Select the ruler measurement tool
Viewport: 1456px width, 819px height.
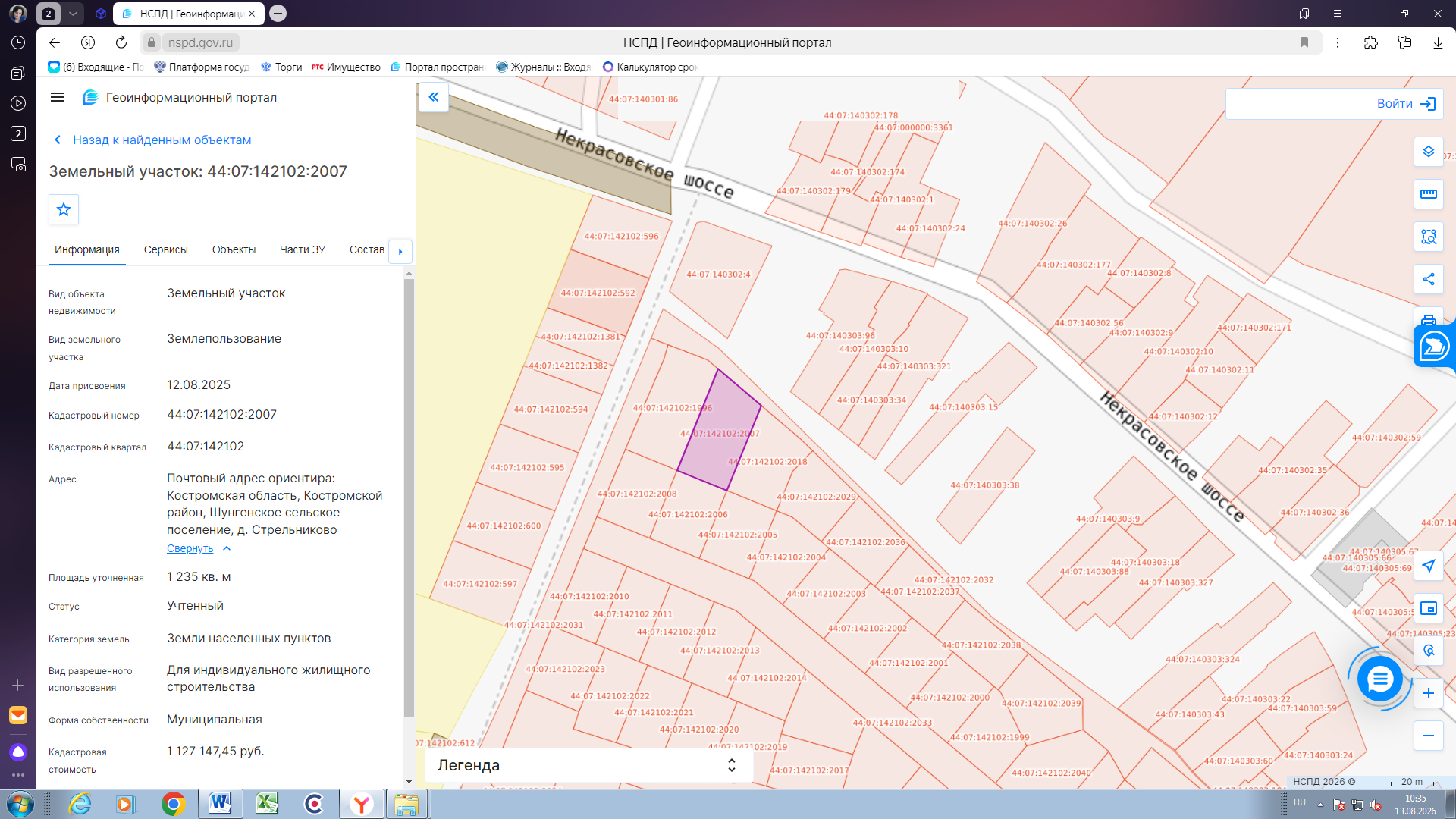pyautogui.click(x=1428, y=194)
